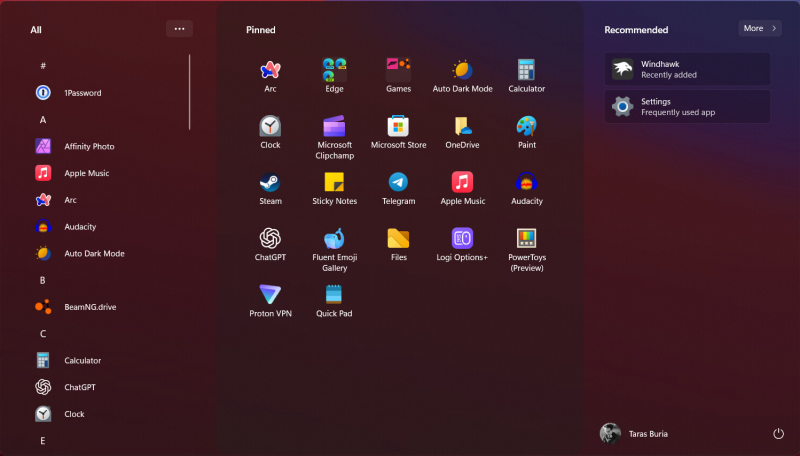Open Auto Dark Mode in All list

click(x=109, y=254)
